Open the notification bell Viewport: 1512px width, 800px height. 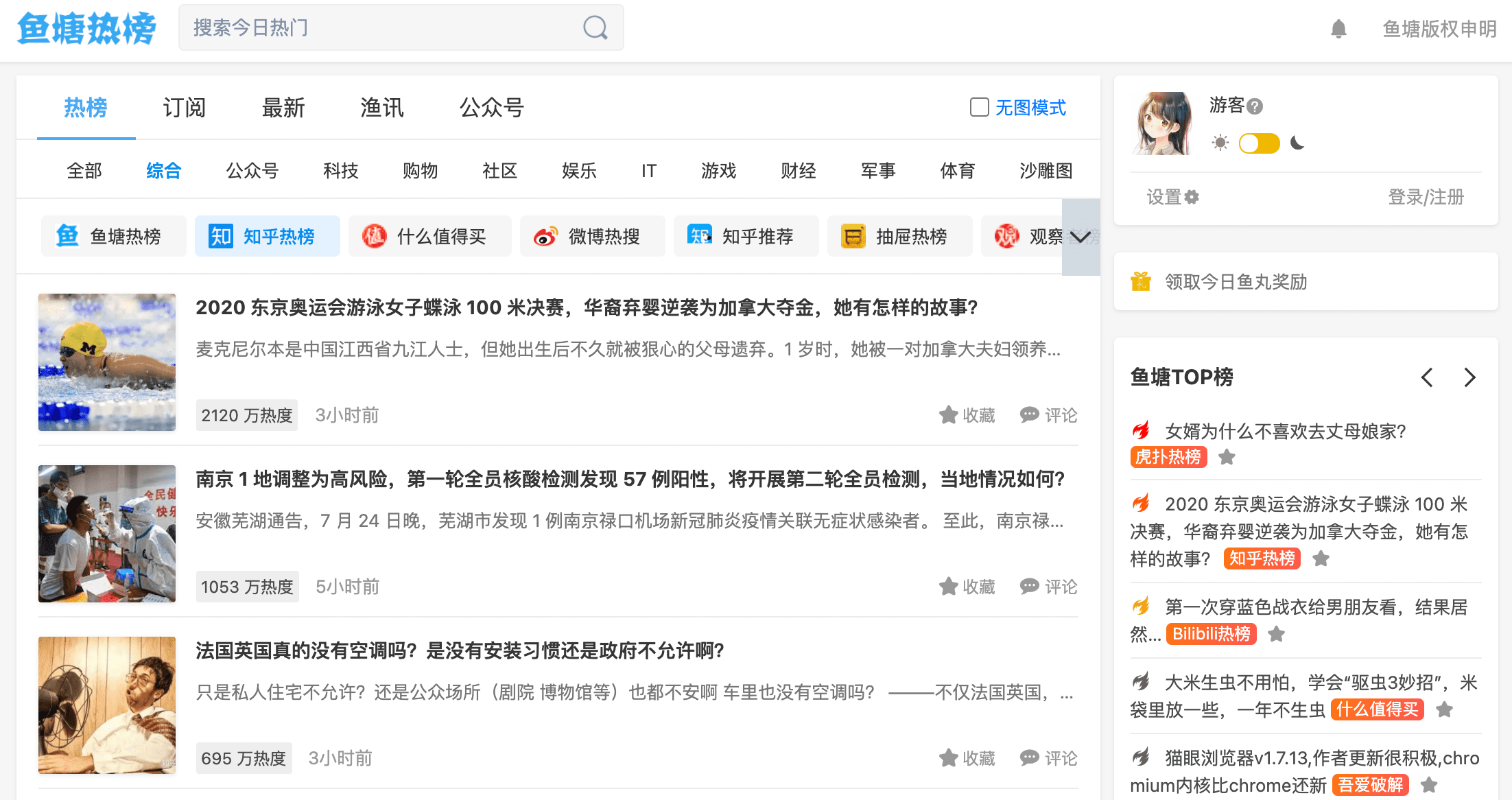[1338, 29]
